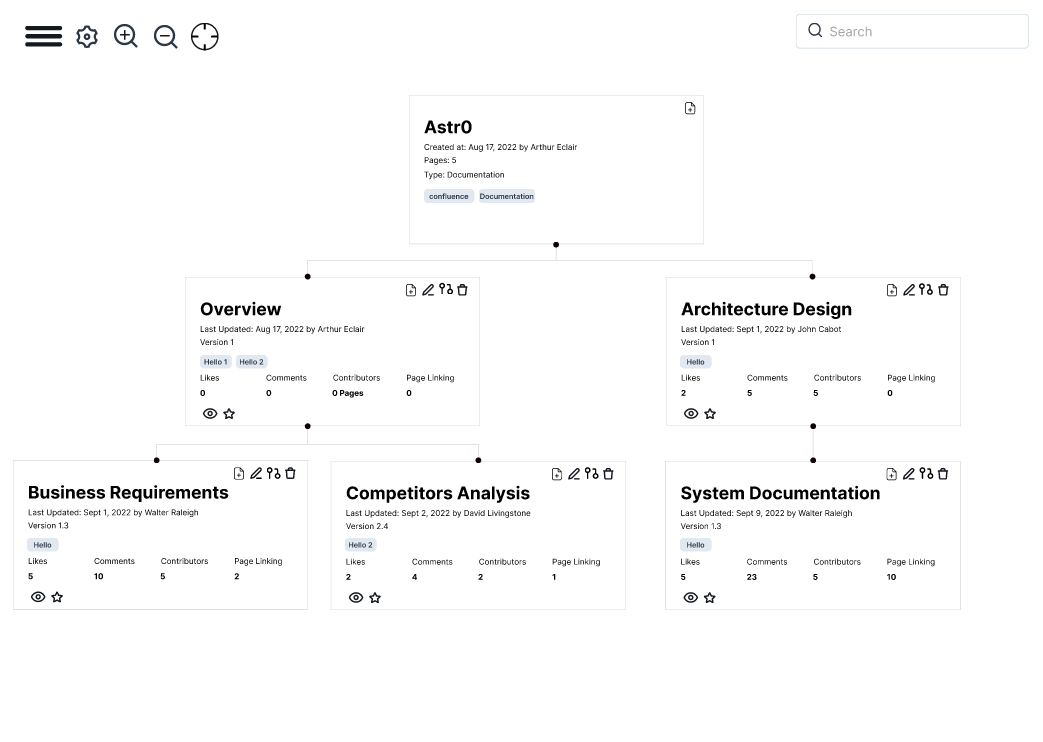Add a page on Astr0 card

pos(690,108)
